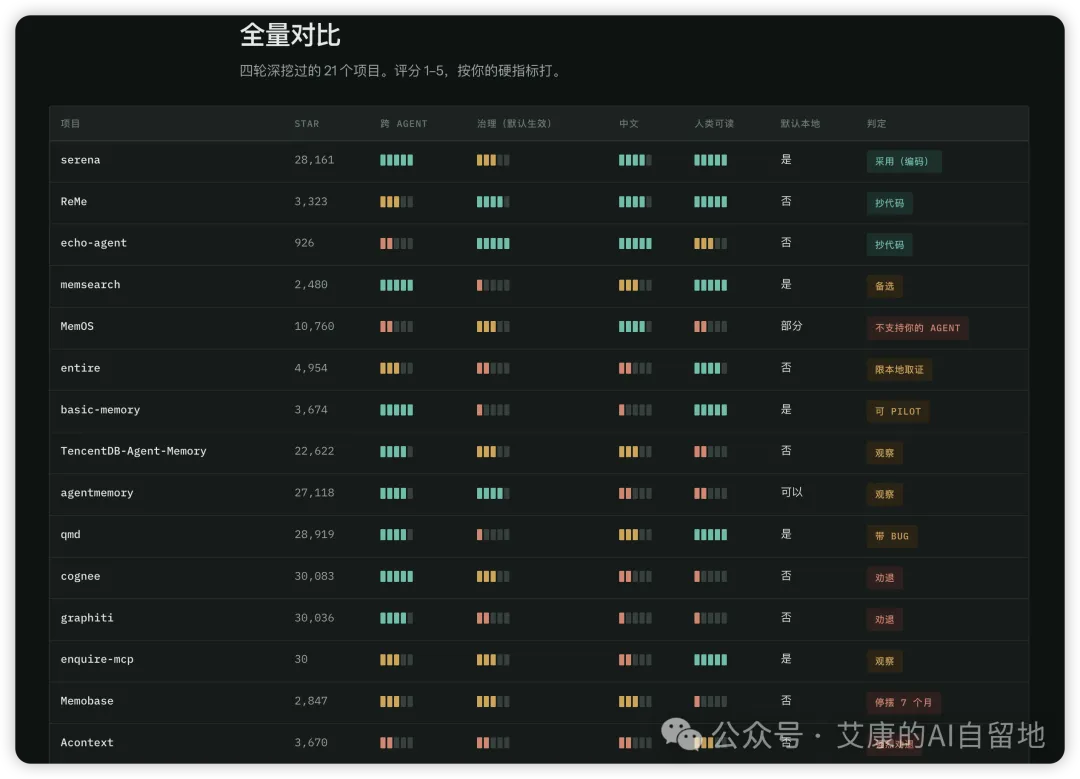Select the 人类可读 column header

pyautogui.click(x=714, y=124)
